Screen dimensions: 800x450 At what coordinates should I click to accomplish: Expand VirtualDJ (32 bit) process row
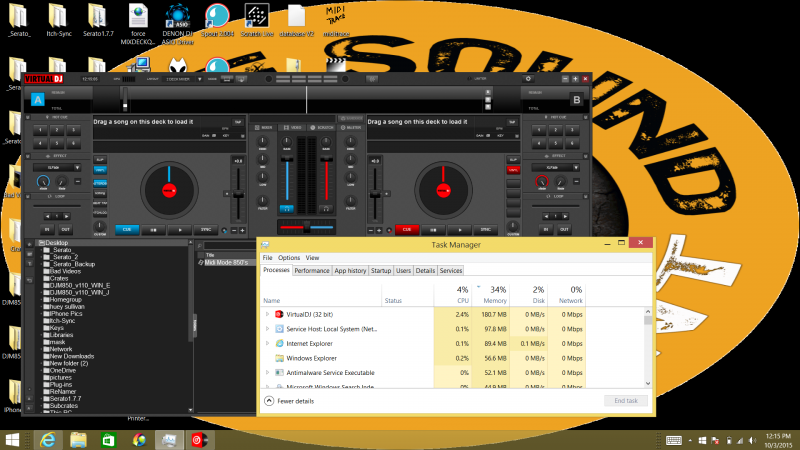click(x=267, y=314)
